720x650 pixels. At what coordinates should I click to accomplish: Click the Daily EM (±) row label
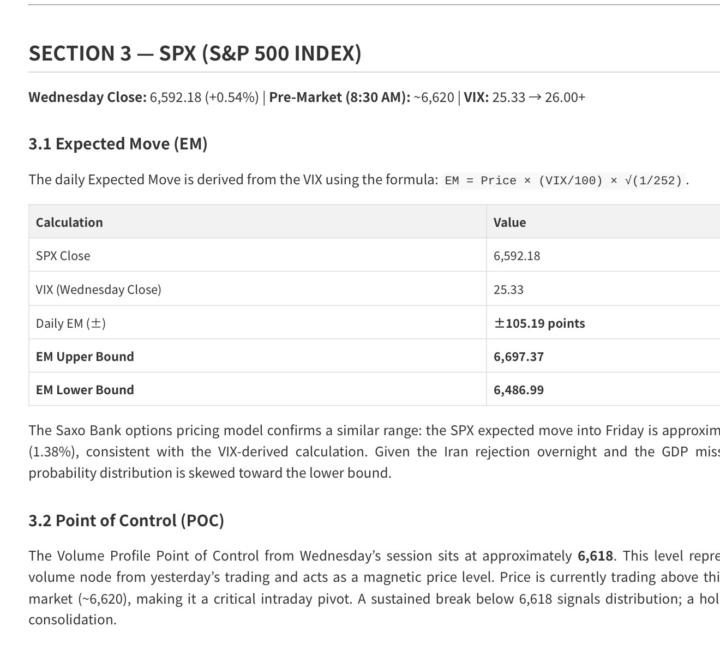71,323
